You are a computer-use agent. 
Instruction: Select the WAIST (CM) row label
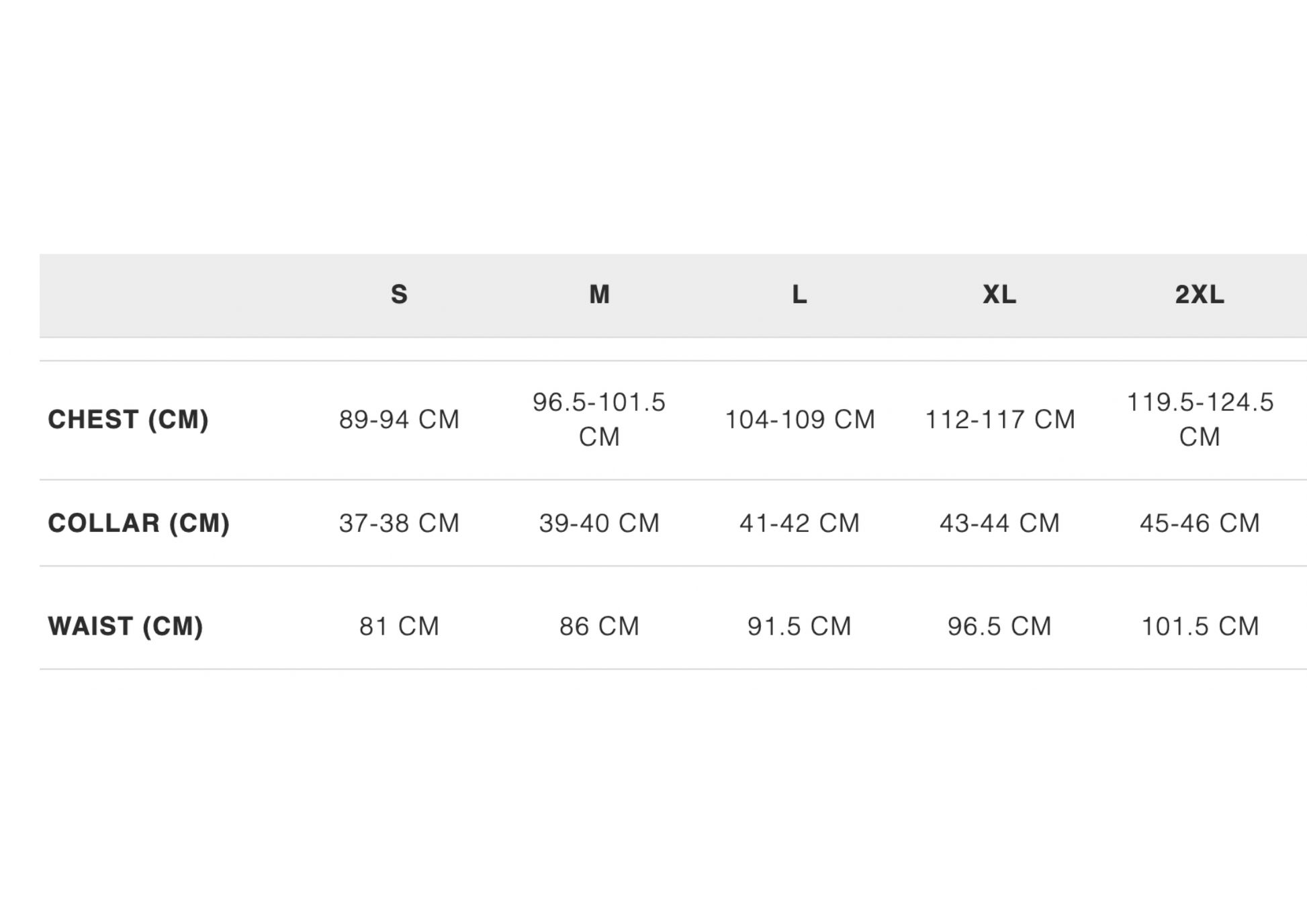(x=126, y=627)
